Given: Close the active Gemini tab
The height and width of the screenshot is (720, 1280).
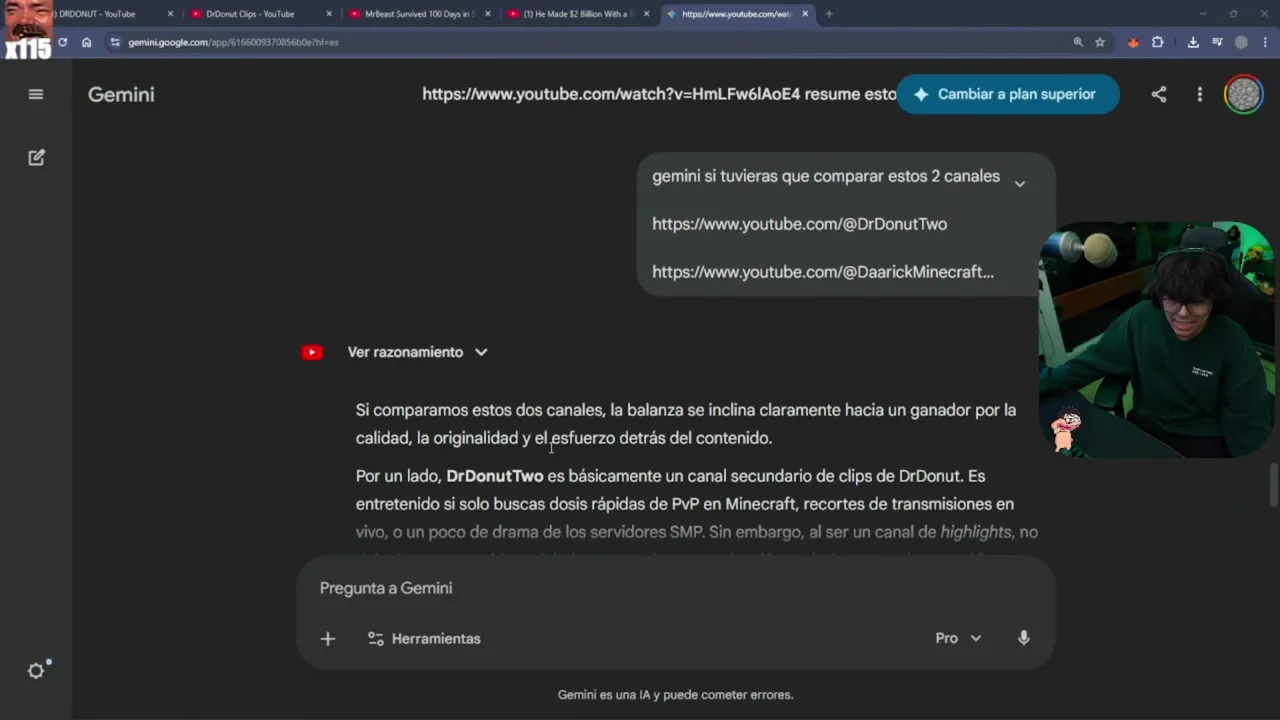Looking at the screenshot, I should [x=806, y=14].
